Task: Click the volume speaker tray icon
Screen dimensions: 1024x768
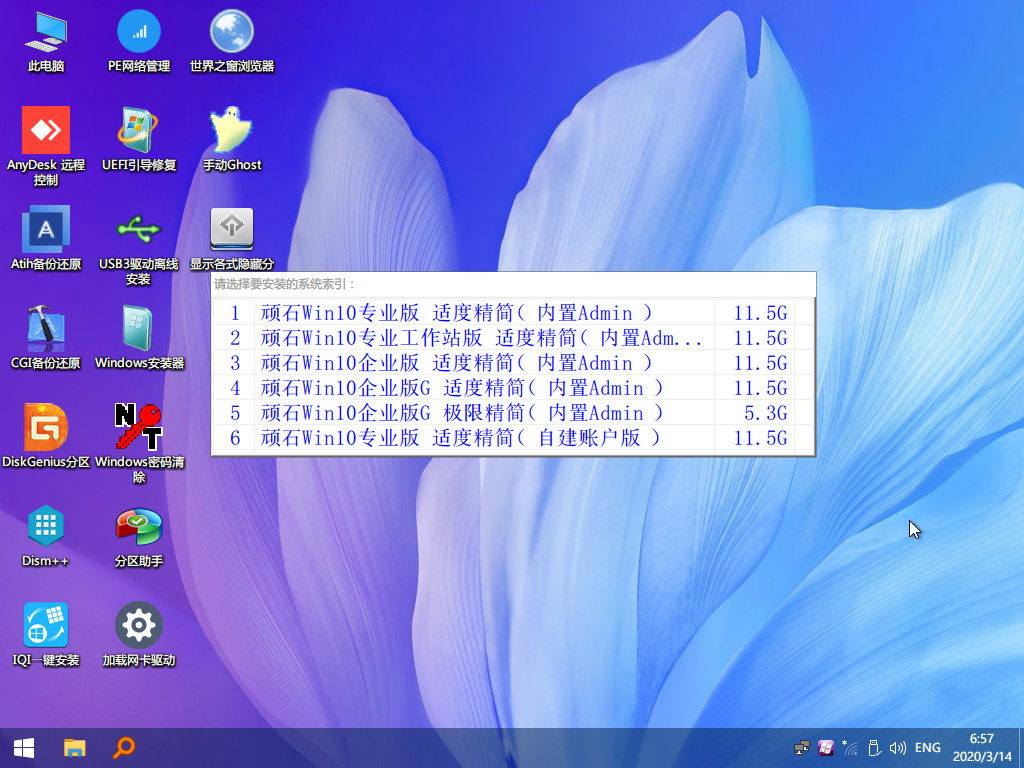Action: pos(897,748)
